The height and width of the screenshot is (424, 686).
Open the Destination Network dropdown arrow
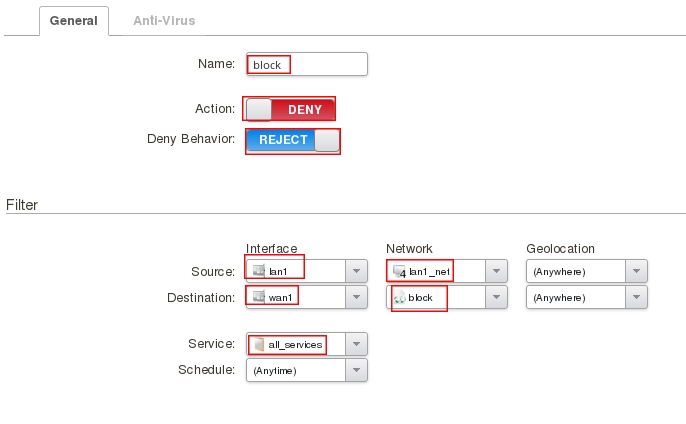497,298
